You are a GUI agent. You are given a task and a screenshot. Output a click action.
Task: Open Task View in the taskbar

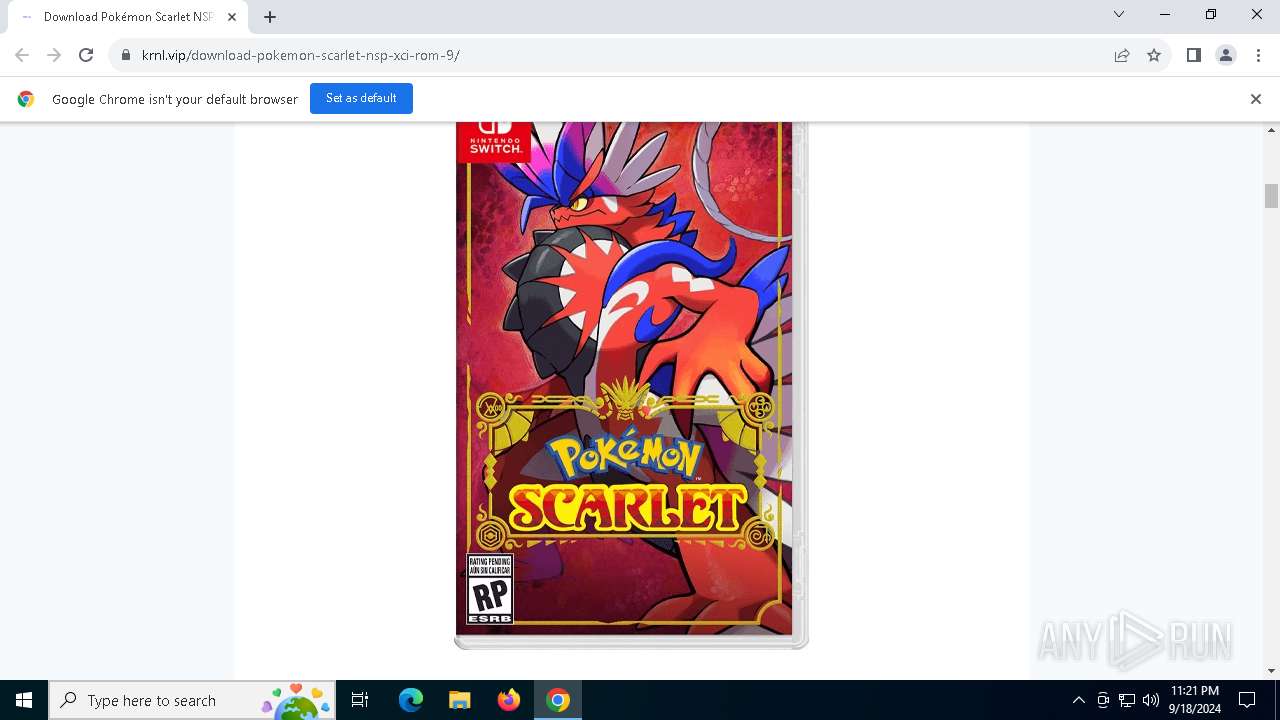click(360, 700)
